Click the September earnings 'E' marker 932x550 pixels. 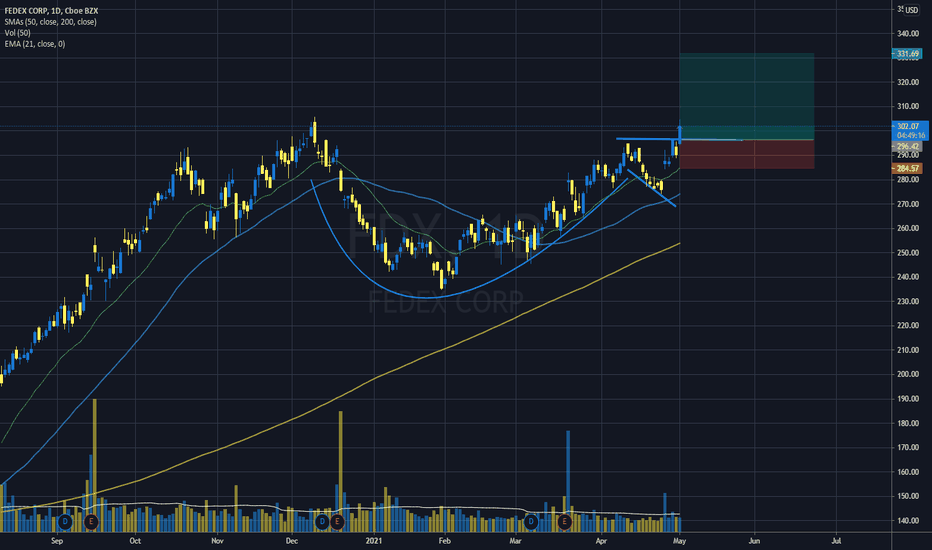pyautogui.click(x=90, y=522)
